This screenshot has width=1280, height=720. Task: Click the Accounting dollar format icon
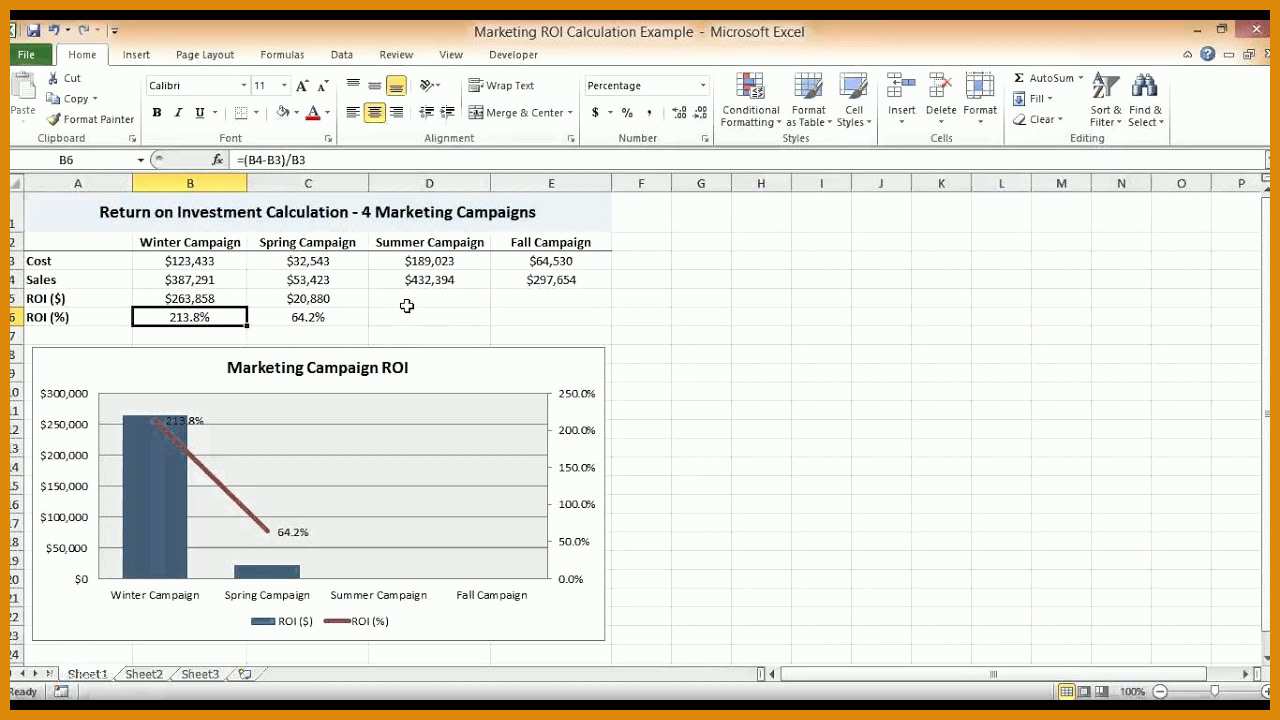[595, 113]
